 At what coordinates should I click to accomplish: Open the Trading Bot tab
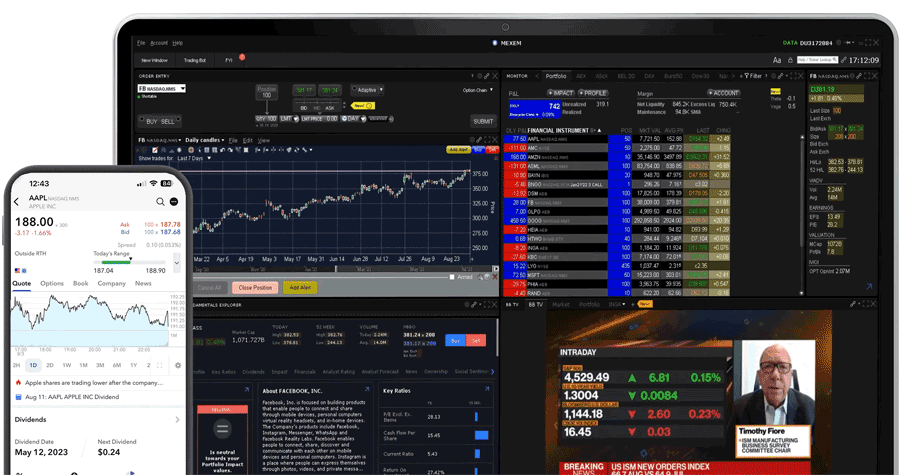[195, 60]
